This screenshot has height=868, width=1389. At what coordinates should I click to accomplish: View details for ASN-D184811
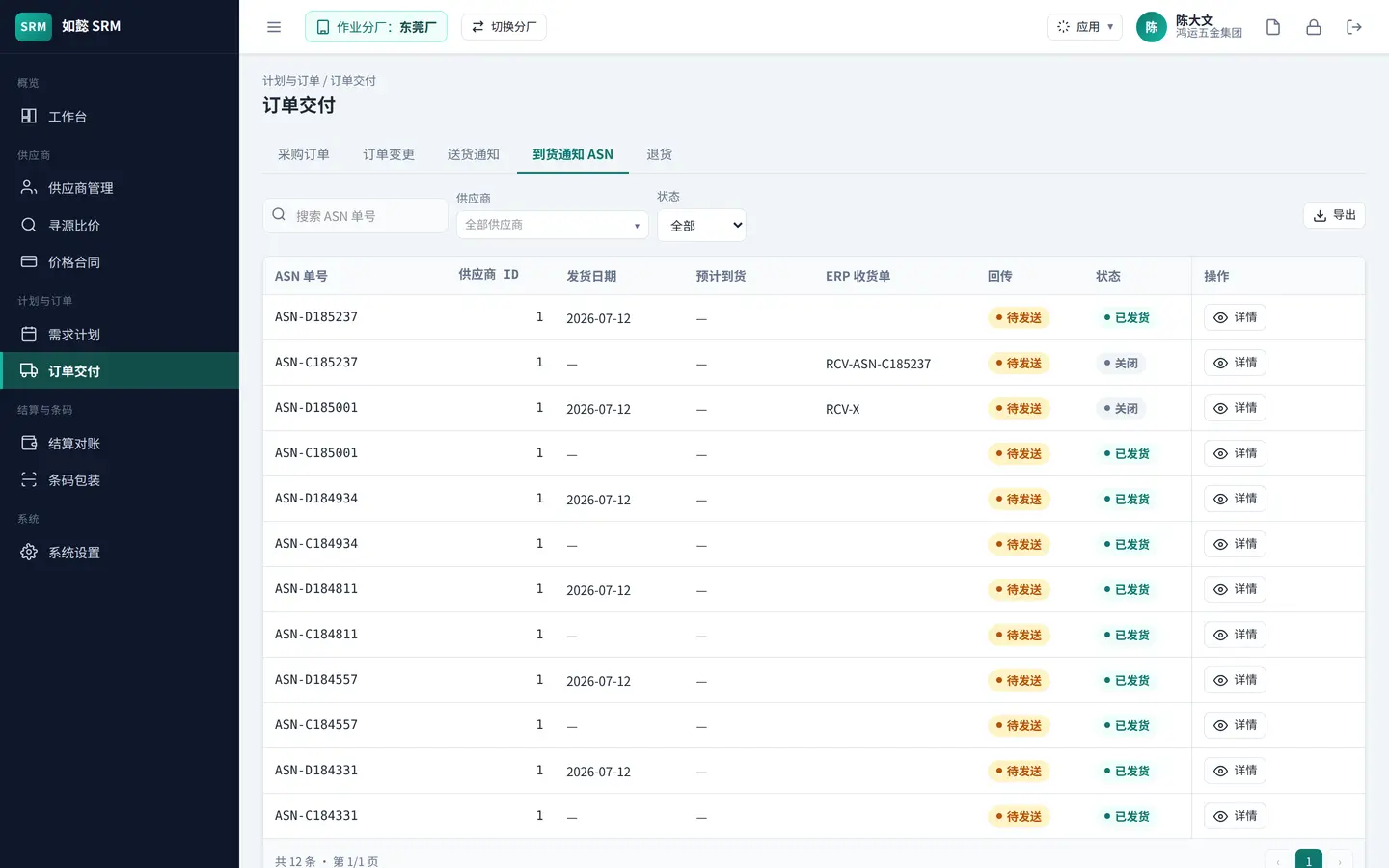[1235, 589]
